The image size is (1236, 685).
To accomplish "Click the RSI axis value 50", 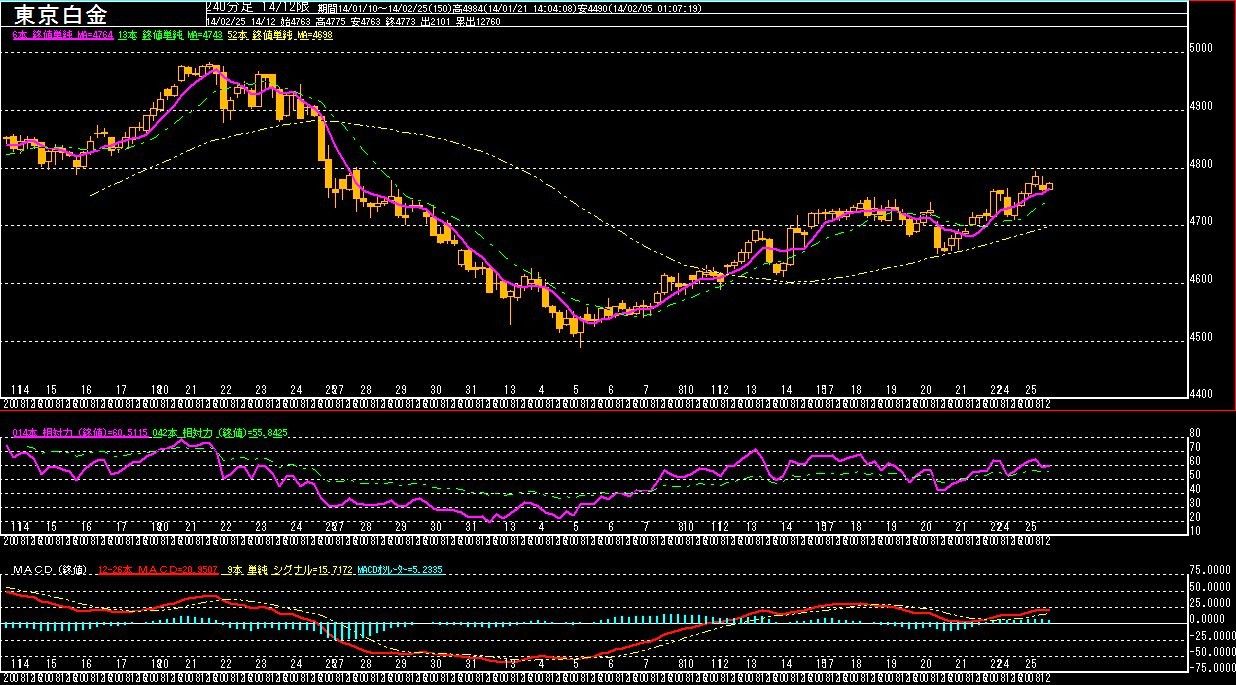I will 1197,474.
